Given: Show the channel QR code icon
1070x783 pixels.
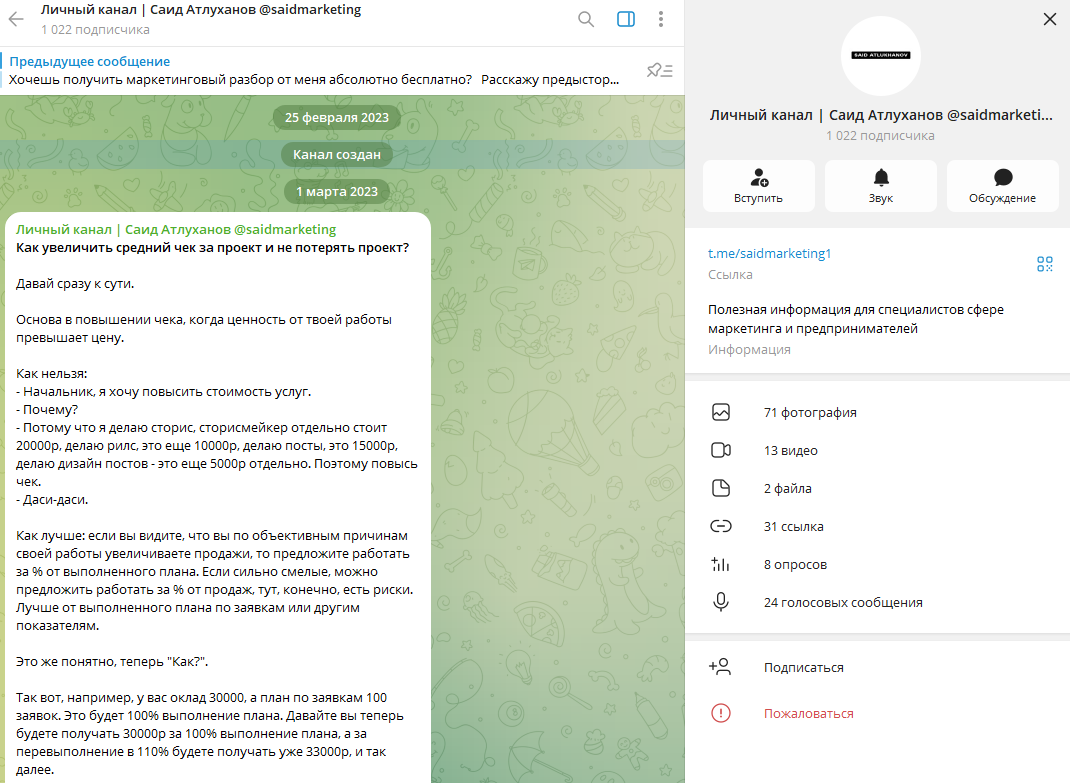Looking at the screenshot, I should (1044, 264).
